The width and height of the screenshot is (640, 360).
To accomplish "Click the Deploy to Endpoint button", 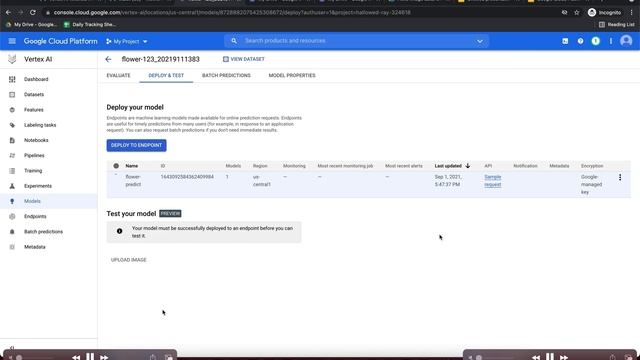I will tap(136, 145).
